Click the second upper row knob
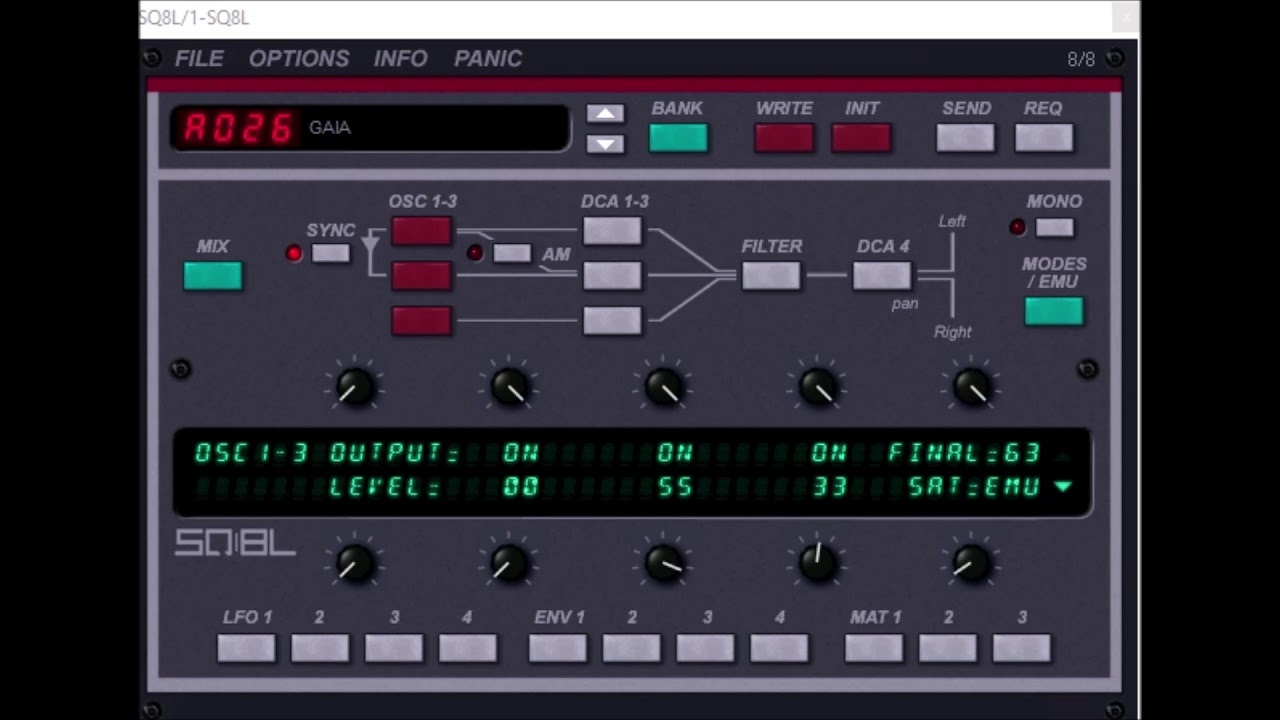This screenshot has height=720, width=1280. point(508,388)
